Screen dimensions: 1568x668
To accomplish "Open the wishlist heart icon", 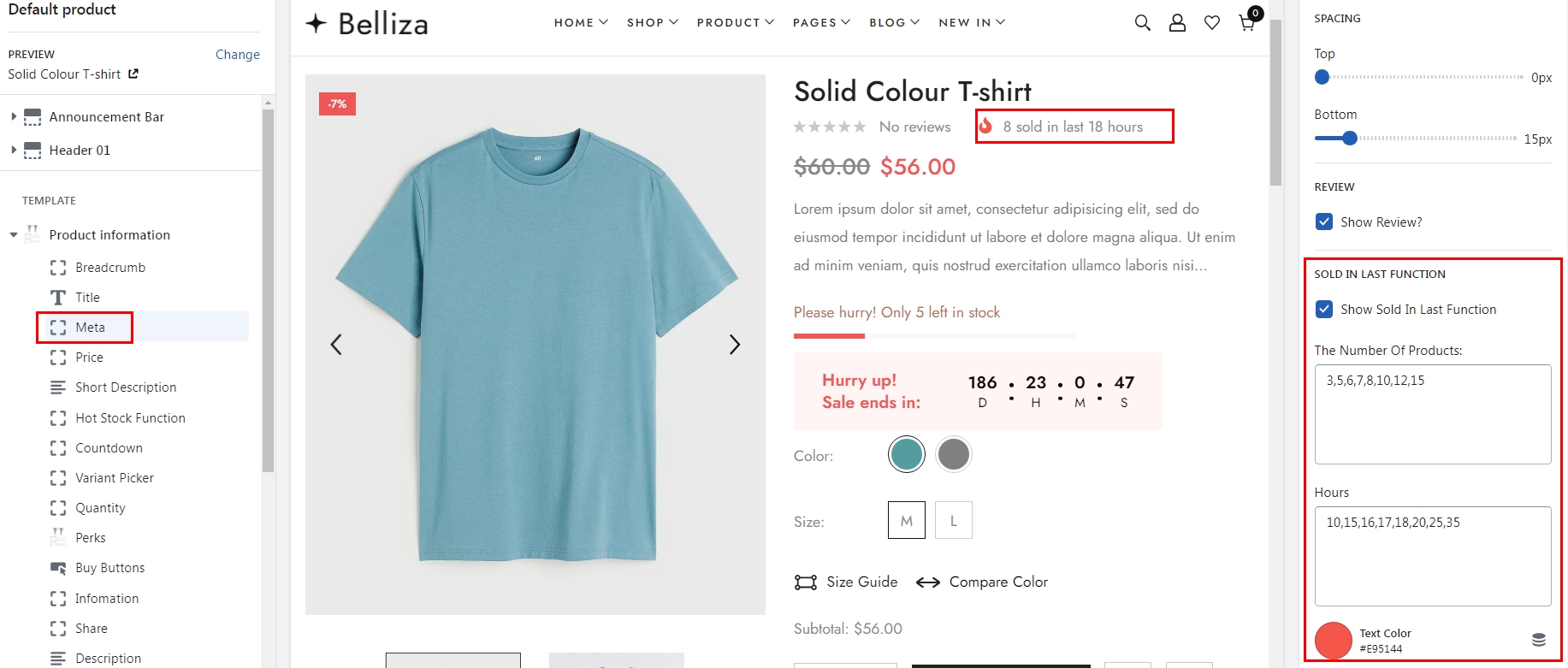I will point(1212,23).
